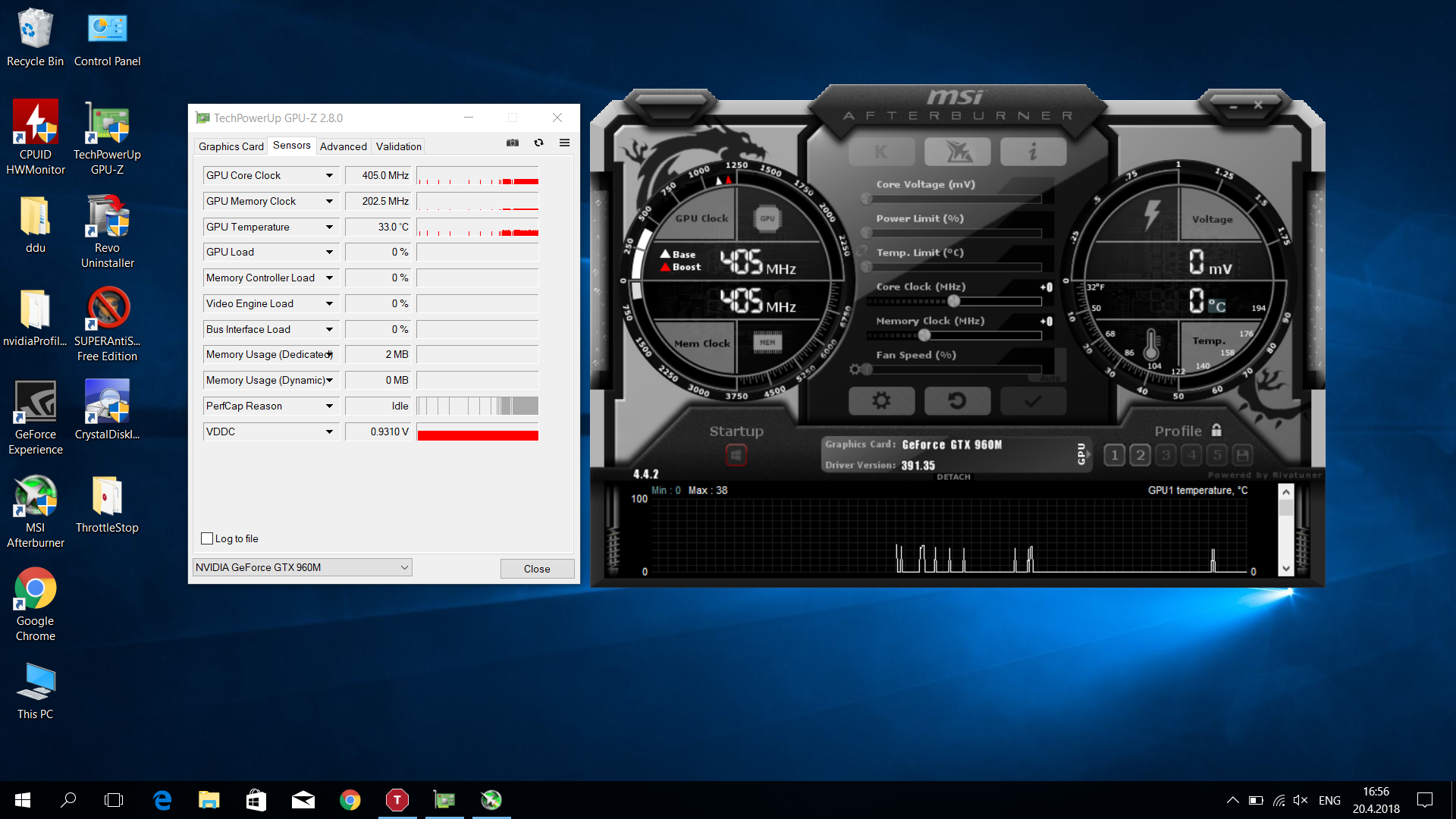The image size is (1456, 819).
Task: Click Afterburner apply checkmark button
Action: (1033, 400)
